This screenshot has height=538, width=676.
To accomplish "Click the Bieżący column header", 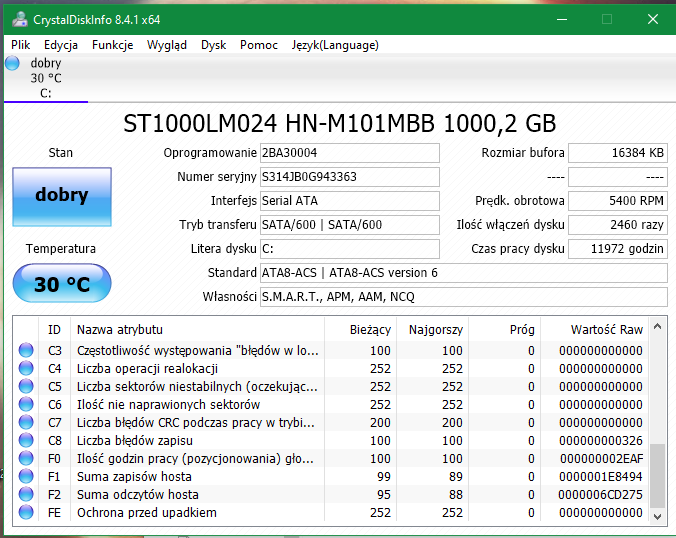I will tap(360, 330).
